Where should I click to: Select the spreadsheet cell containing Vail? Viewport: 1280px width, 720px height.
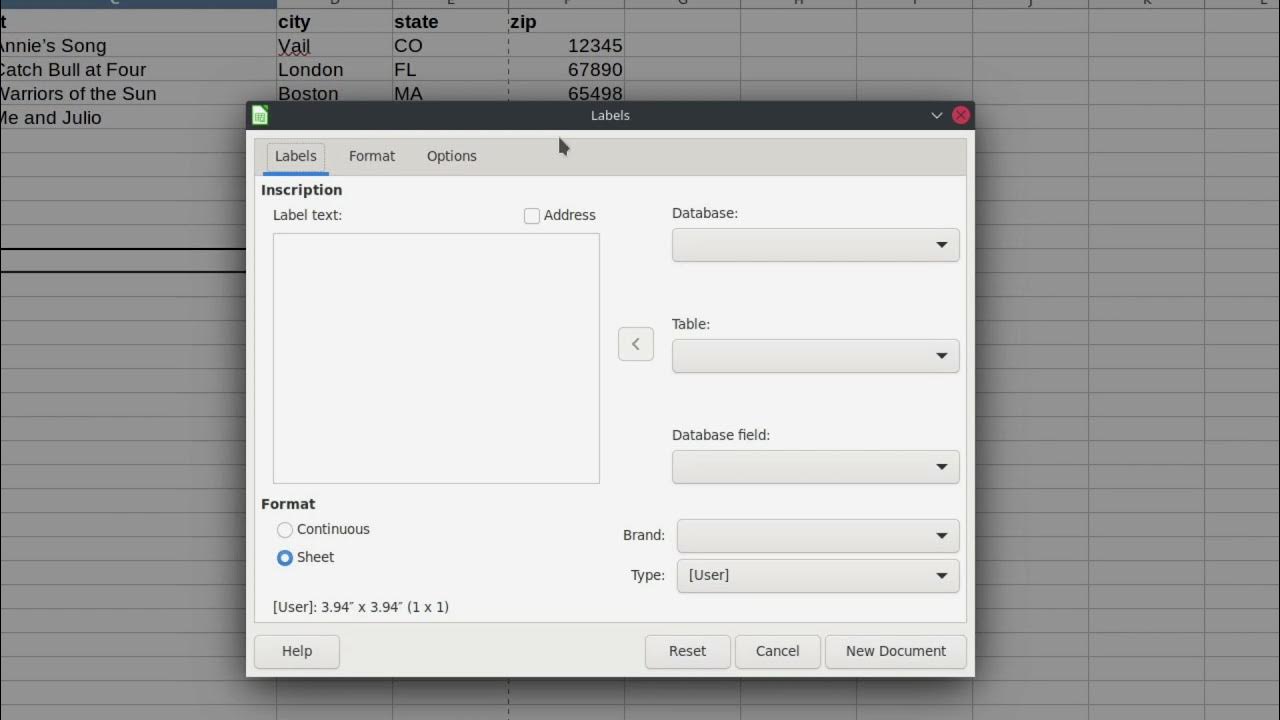pyautogui.click(x=334, y=46)
